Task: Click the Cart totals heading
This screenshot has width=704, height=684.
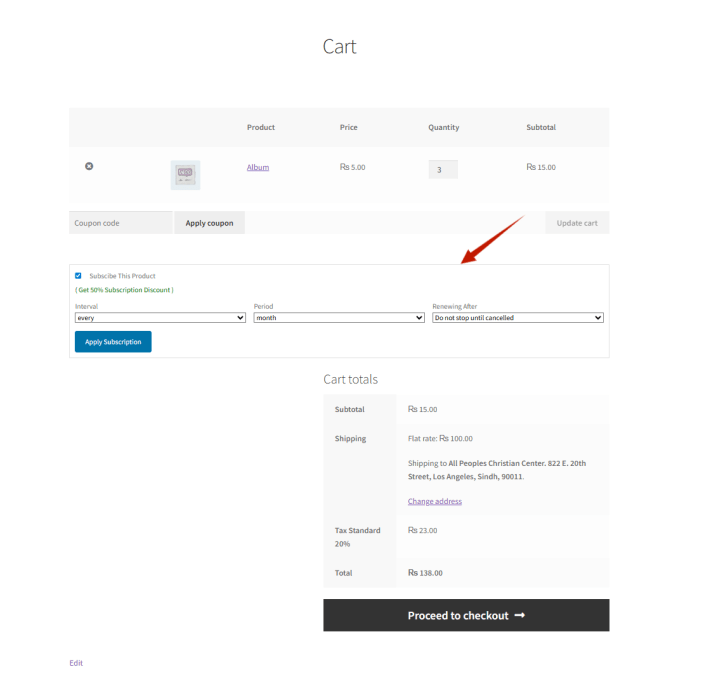Action: tap(350, 380)
